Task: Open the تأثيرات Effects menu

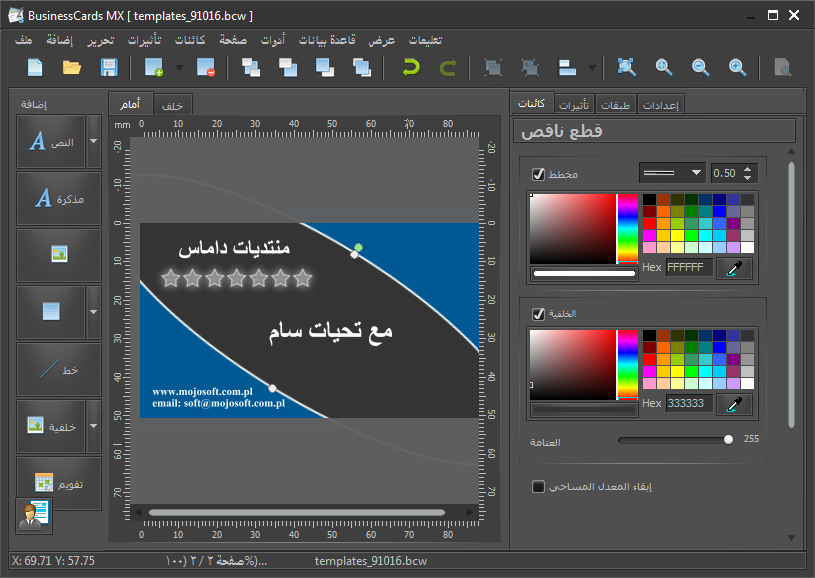Action: (x=144, y=40)
